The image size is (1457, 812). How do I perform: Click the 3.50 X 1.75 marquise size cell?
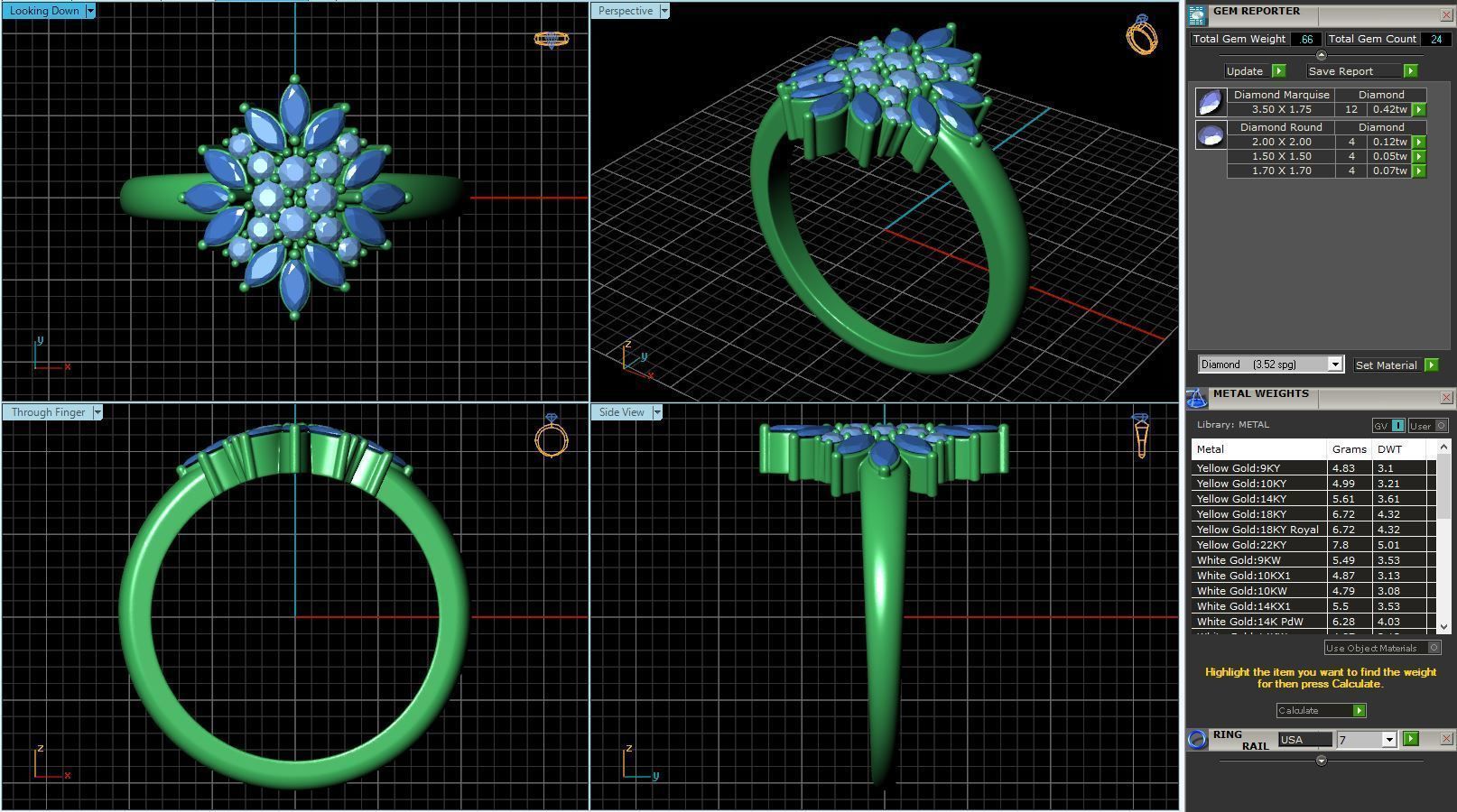[x=1281, y=109]
